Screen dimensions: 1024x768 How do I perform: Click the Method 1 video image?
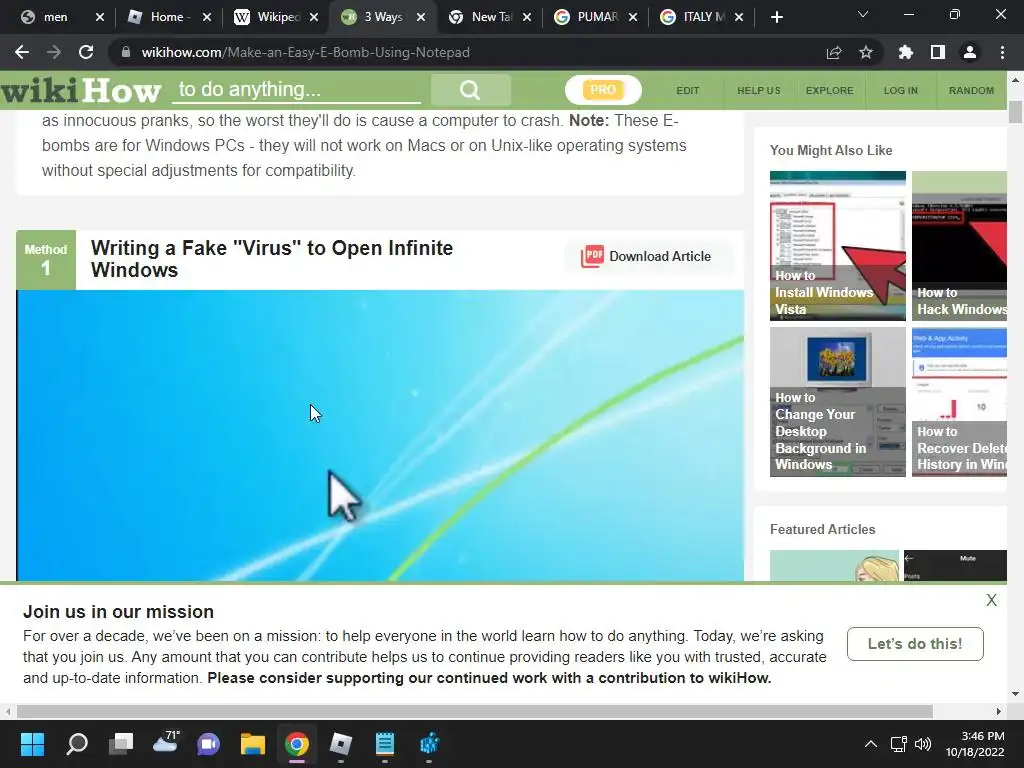tap(380, 436)
